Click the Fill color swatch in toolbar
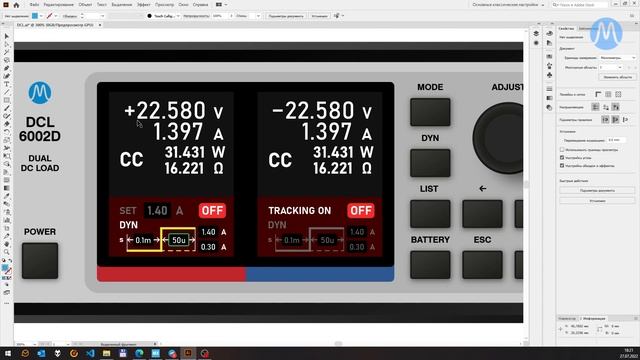Viewport: 640px width, 360px height. tap(5, 268)
